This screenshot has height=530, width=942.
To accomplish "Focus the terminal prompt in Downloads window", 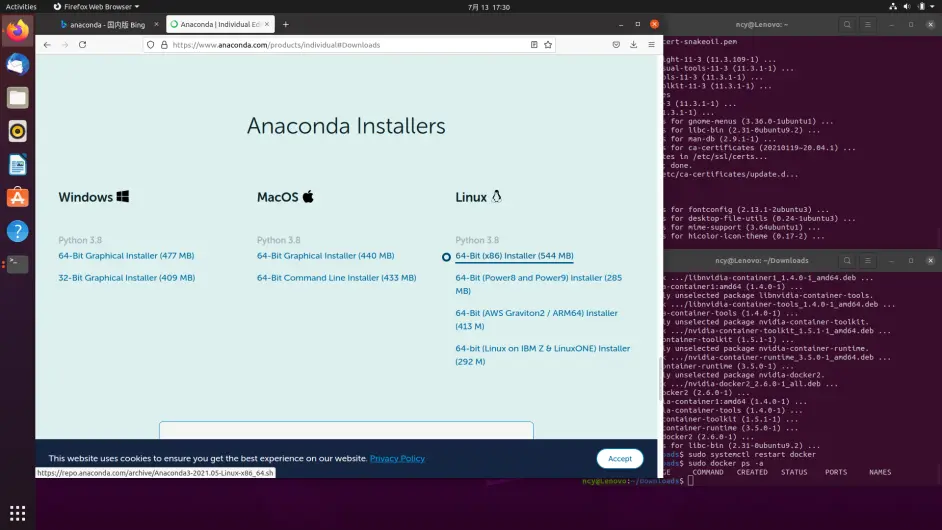I will tap(691, 481).
